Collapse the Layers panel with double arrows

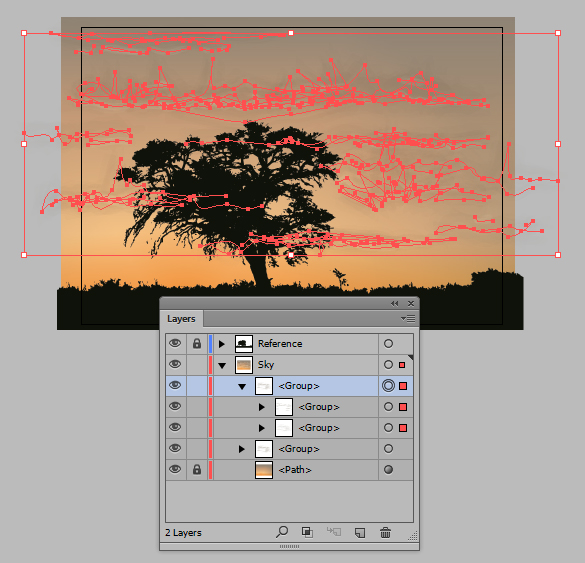[x=394, y=303]
